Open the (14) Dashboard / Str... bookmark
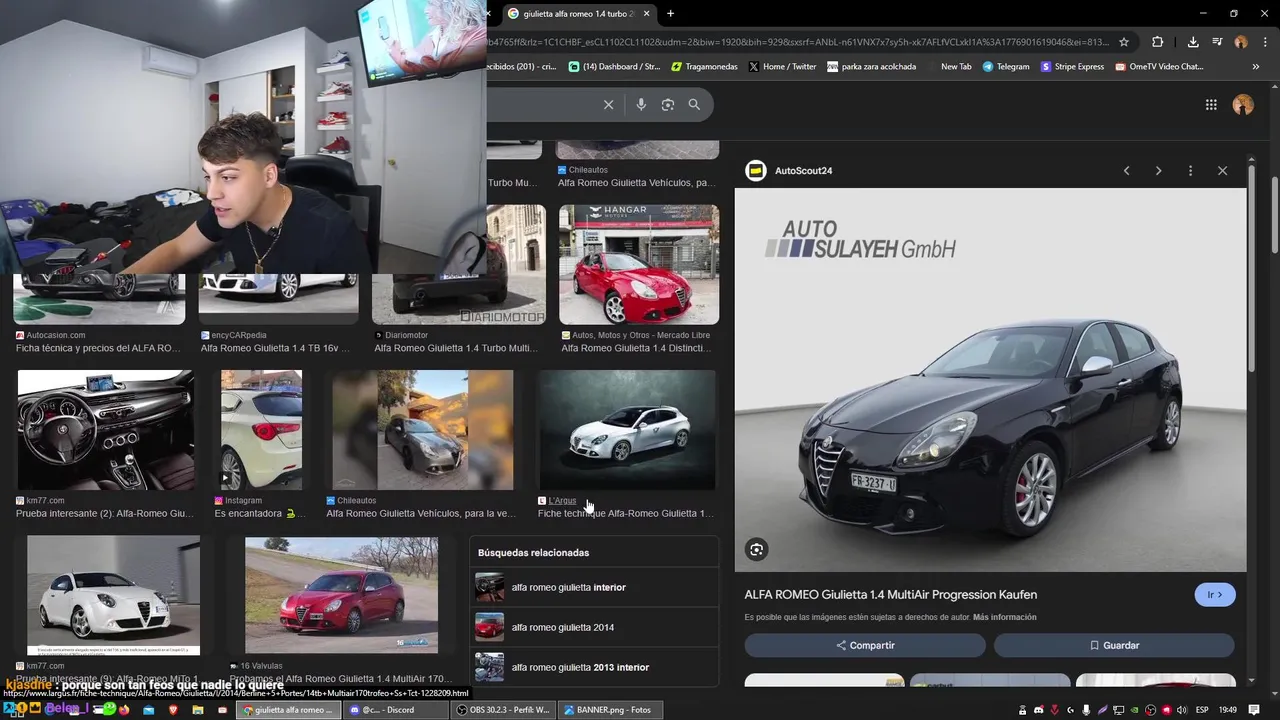Screen dimensions: 1280x720 click(615, 67)
